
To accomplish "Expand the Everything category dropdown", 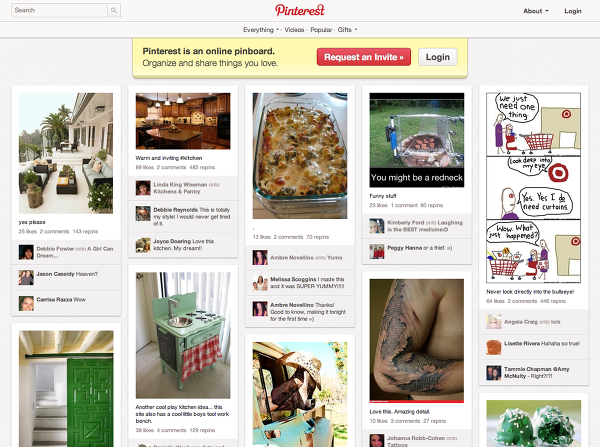I will tap(261, 30).
